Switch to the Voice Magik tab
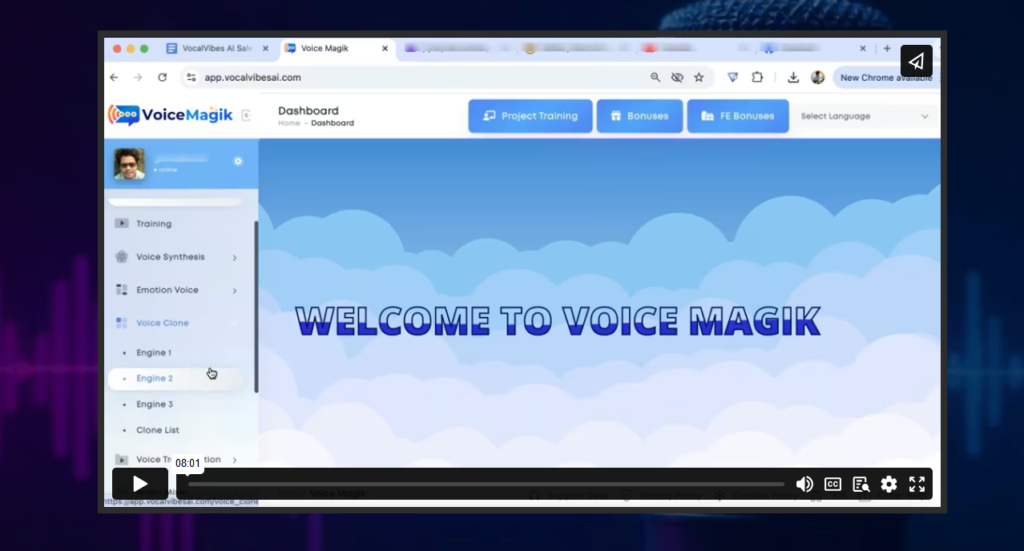Viewport: 1024px width, 551px height. (x=336, y=48)
